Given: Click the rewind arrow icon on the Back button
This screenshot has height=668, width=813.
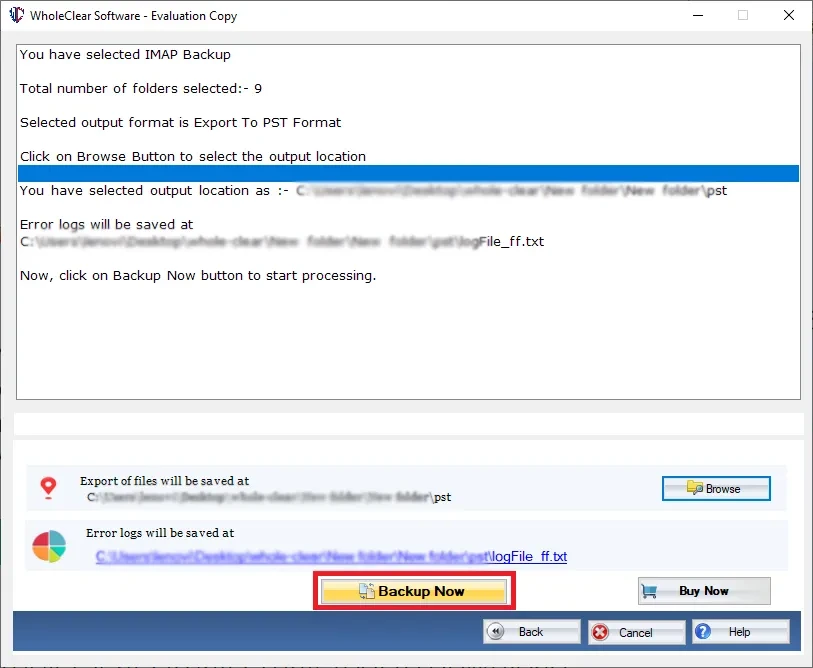Looking at the screenshot, I should pyautogui.click(x=497, y=631).
